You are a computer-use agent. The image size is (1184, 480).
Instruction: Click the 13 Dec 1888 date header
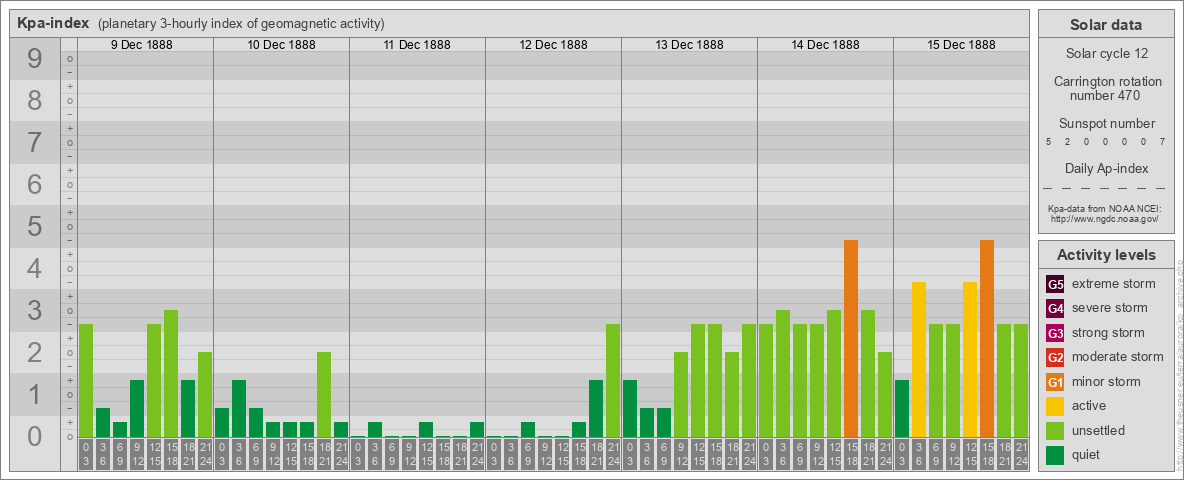pos(689,45)
